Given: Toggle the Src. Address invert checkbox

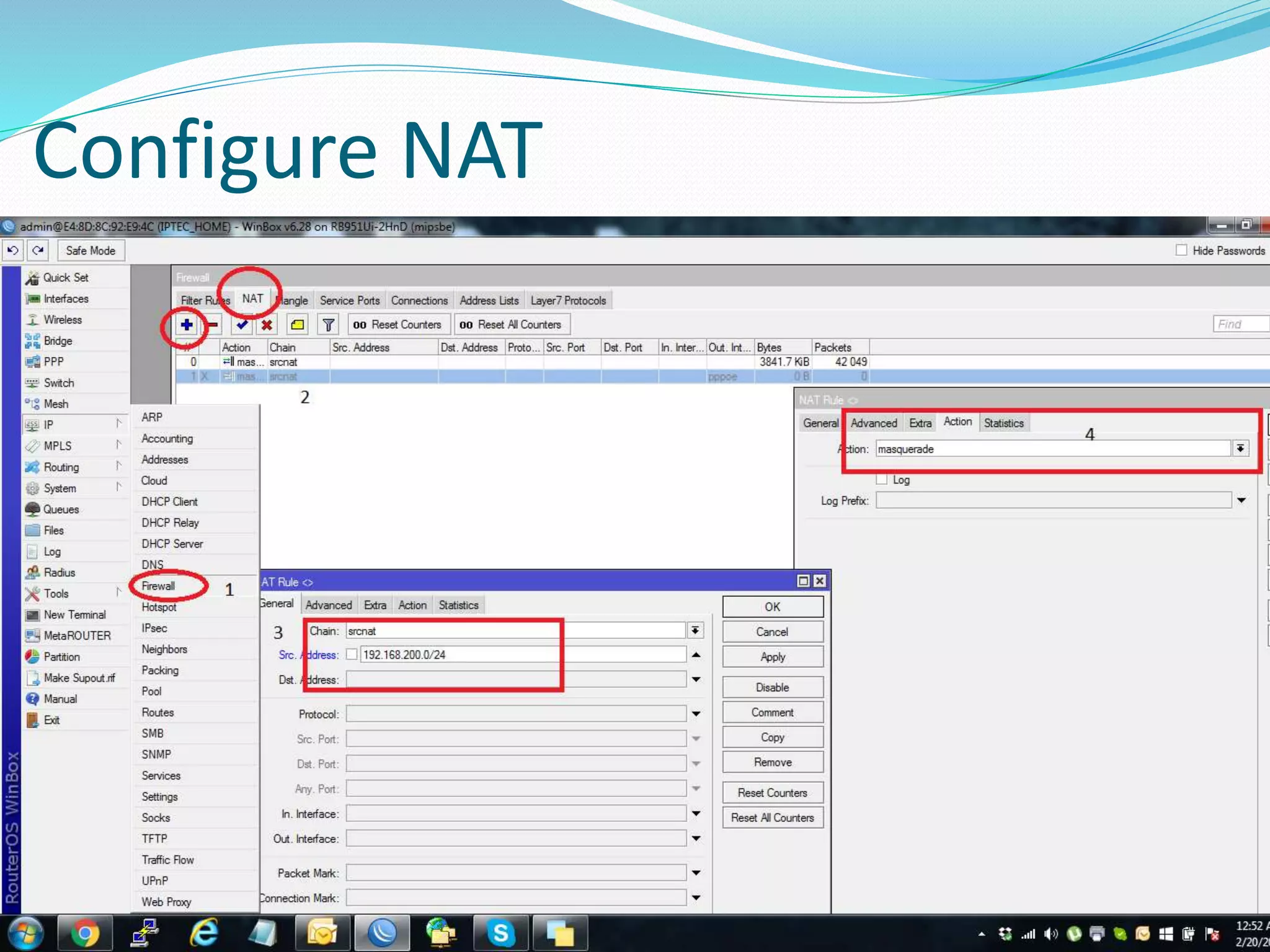Looking at the screenshot, I should (x=352, y=654).
